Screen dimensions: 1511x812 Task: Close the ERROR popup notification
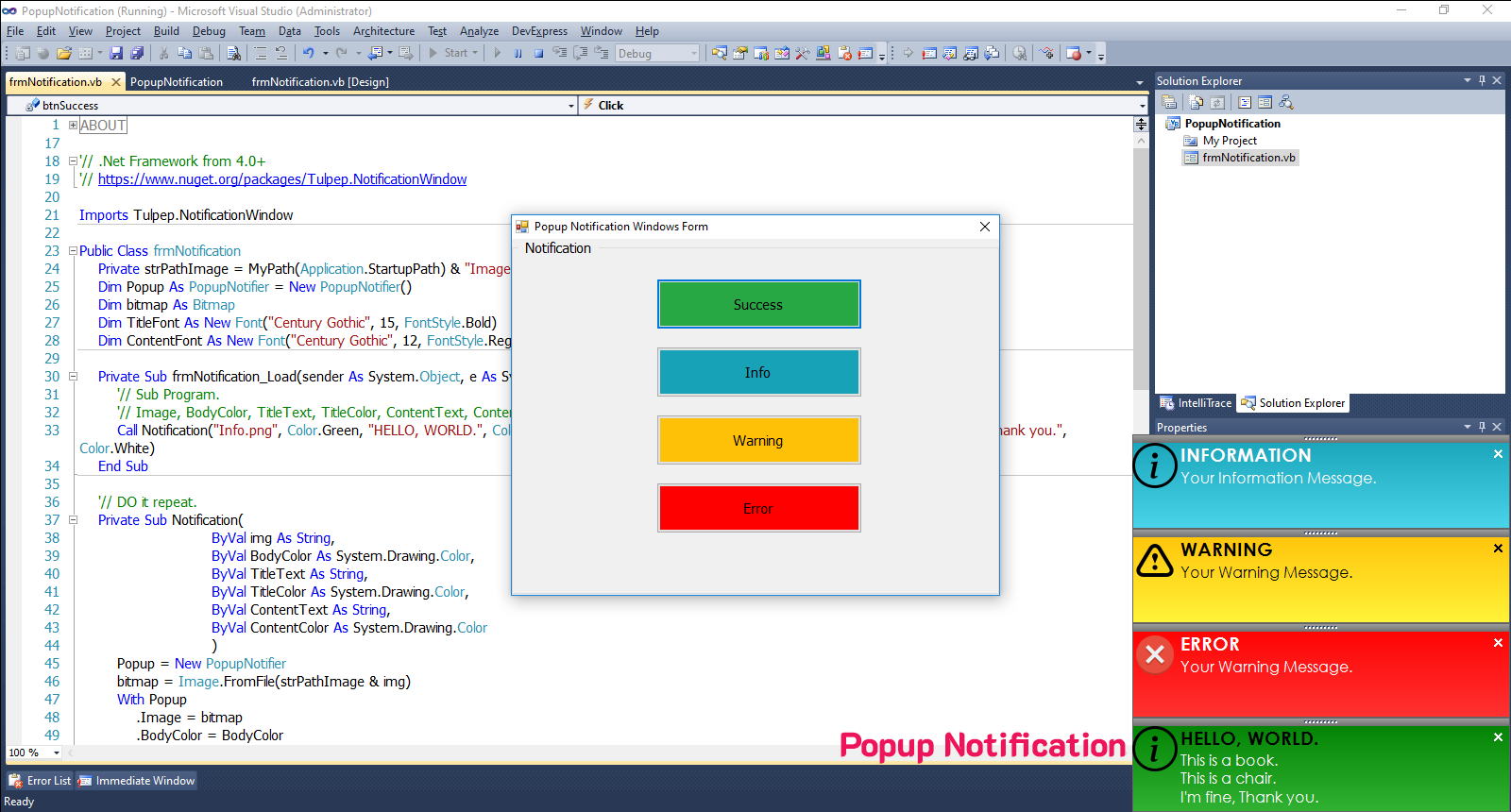point(1498,643)
